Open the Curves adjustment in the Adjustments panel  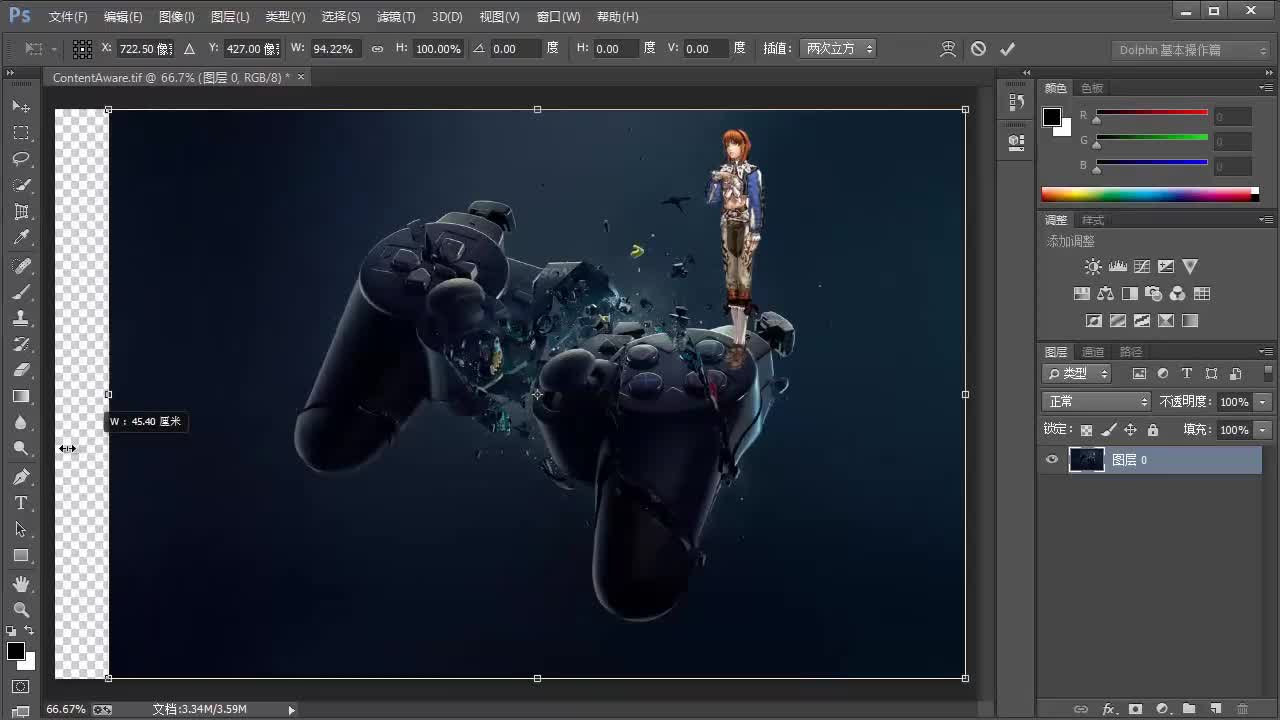tap(1142, 266)
